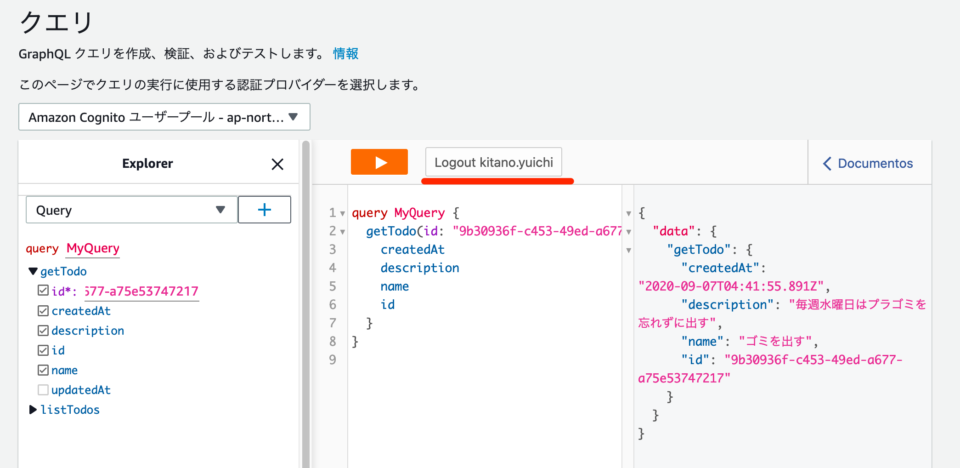The image size is (960, 468).
Task: Fold the query block at line 1
Action: (343, 214)
